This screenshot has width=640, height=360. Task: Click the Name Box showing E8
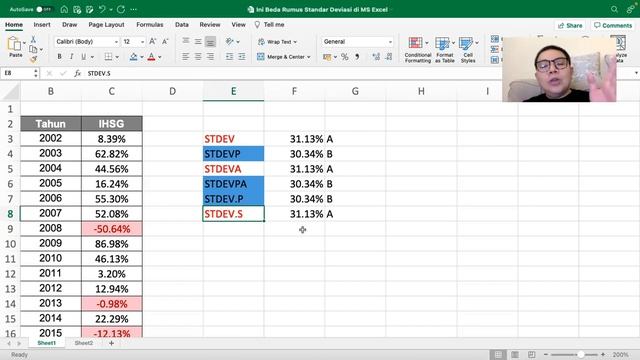point(19,73)
